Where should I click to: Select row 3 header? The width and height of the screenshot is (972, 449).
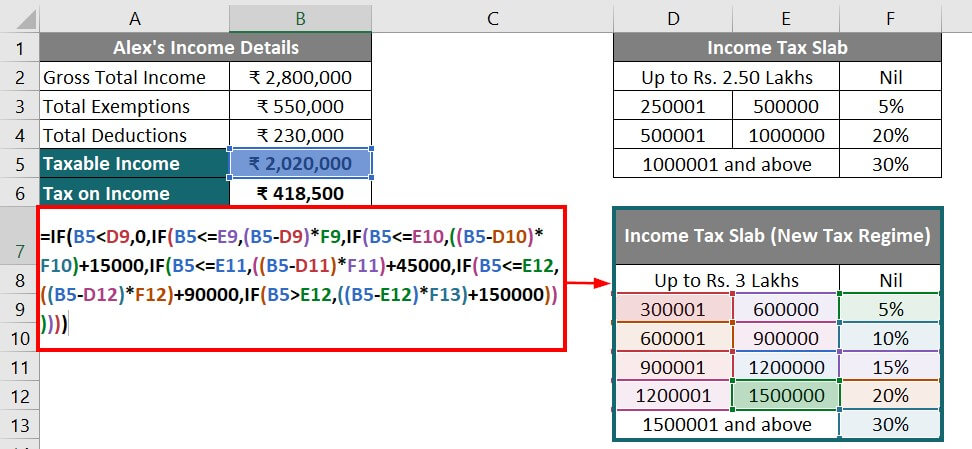click(x=20, y=106)
